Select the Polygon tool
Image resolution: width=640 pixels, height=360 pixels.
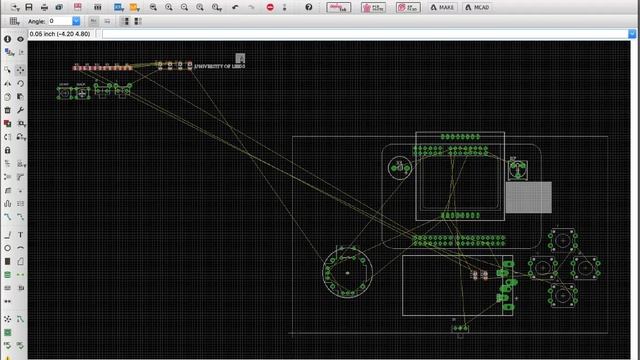pos(20,261)
